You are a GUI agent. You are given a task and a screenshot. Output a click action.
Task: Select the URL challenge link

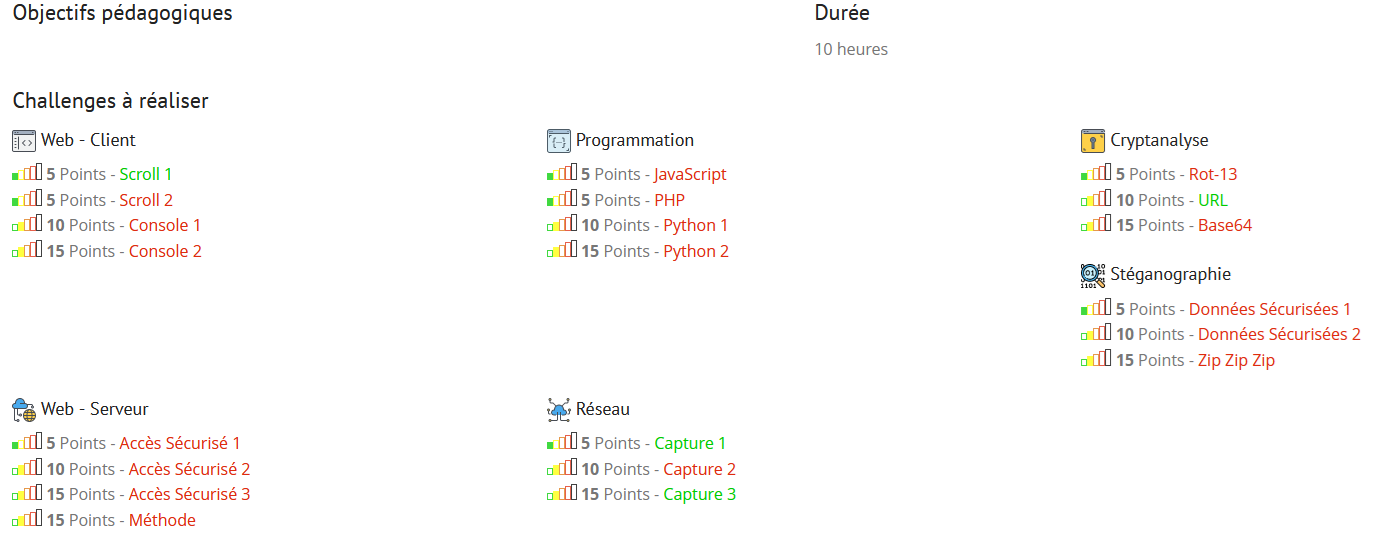(1212, 200)
